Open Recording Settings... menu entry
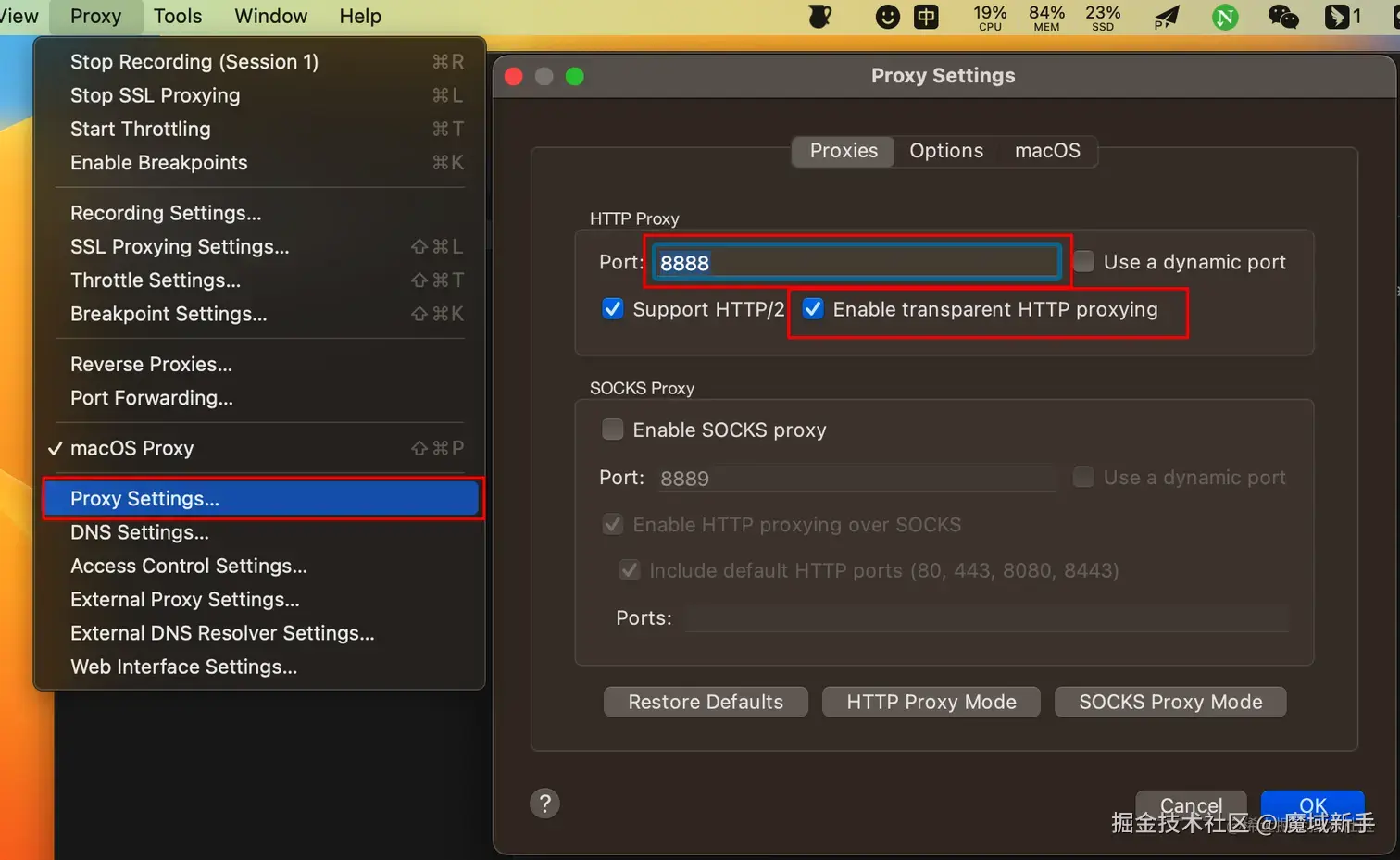 click(260, 213)
